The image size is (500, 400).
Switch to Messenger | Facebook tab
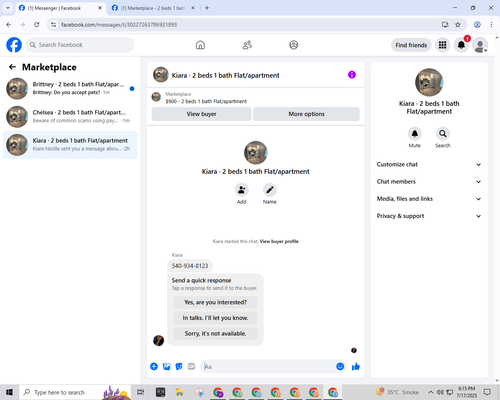pyautogui.click(x=60, y=8)
